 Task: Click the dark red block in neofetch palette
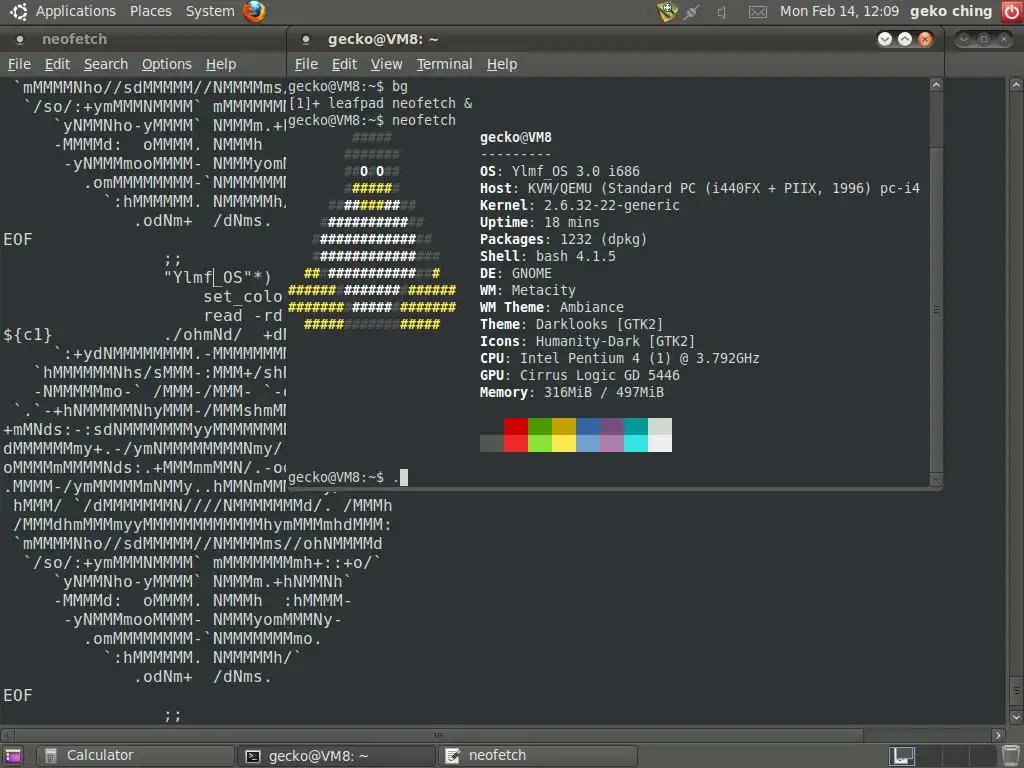(x=516, y=426)
